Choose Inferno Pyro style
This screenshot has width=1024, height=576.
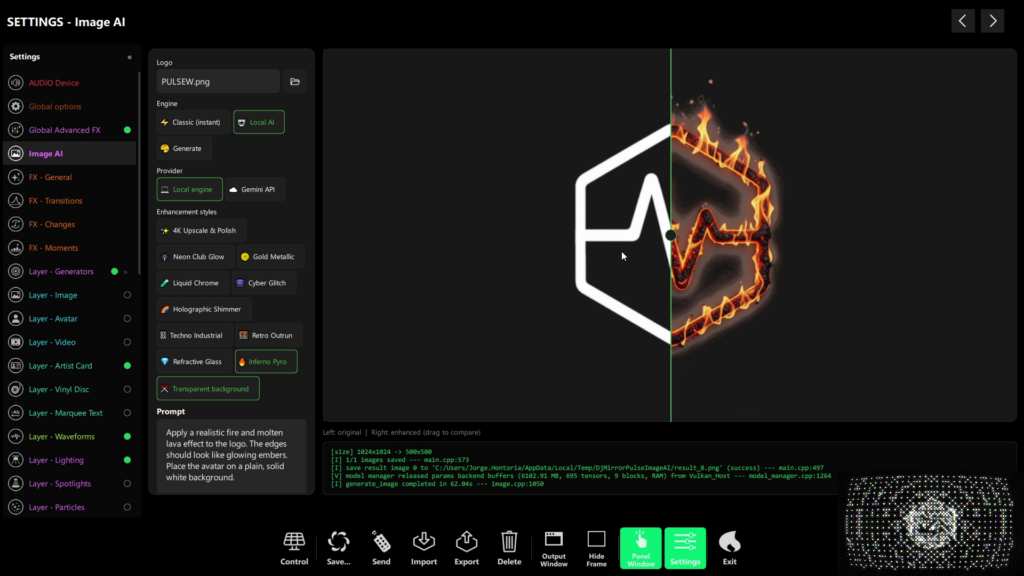point(266,361)
